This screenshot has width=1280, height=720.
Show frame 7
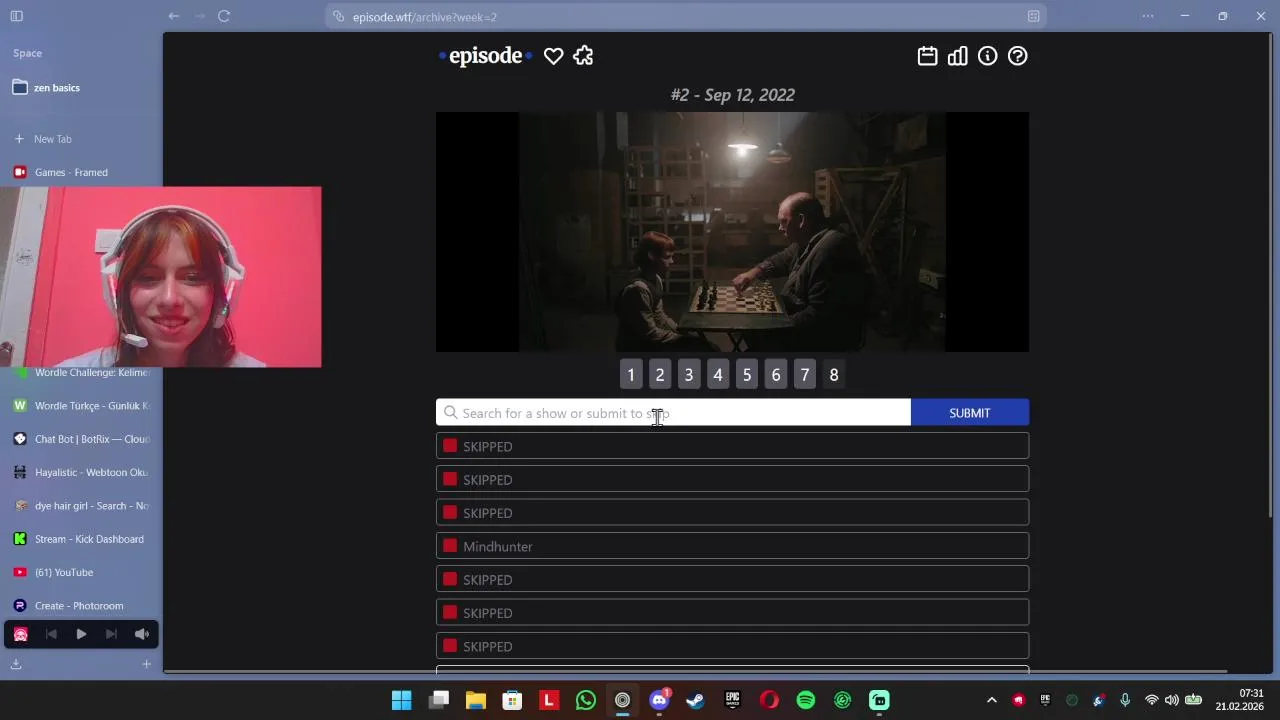pos(805,375)
